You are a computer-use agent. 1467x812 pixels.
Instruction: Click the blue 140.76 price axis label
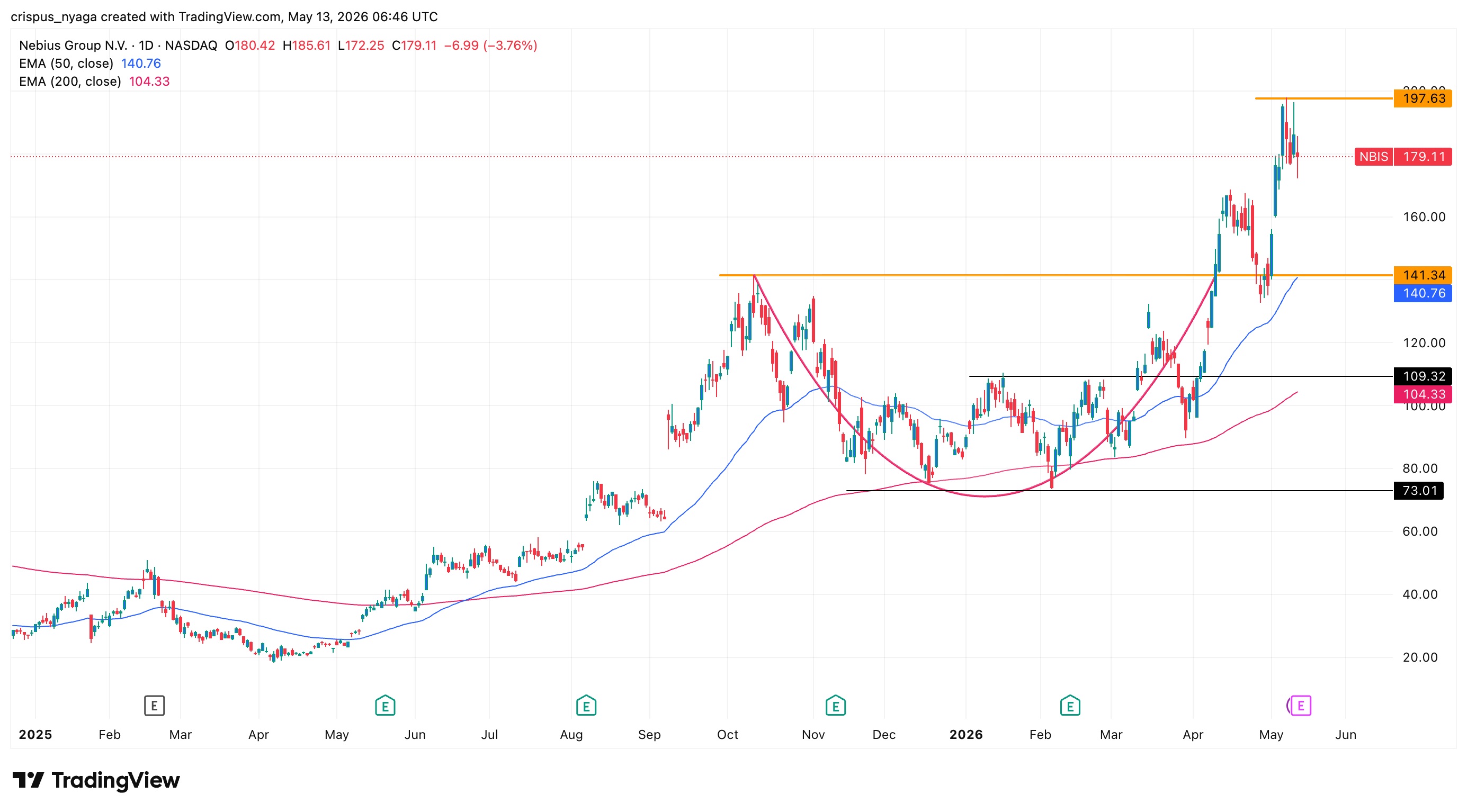1423,293
